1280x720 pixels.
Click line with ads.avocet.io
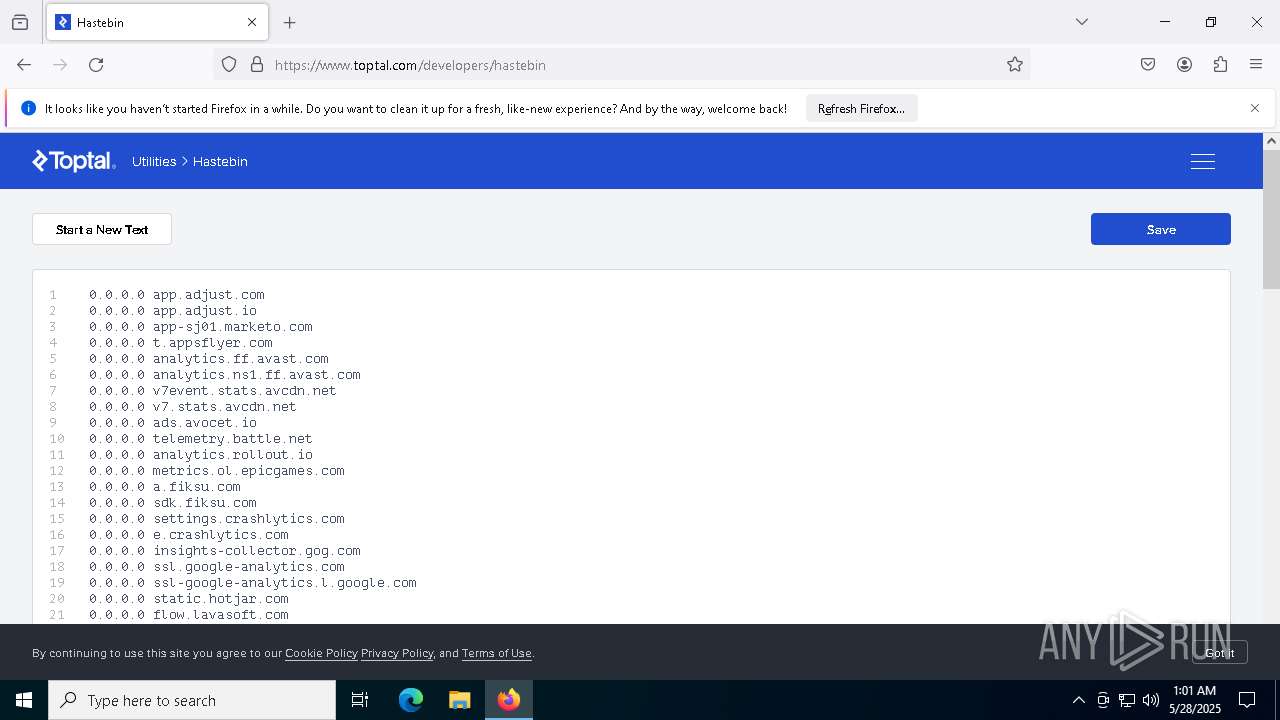point(173,423)
